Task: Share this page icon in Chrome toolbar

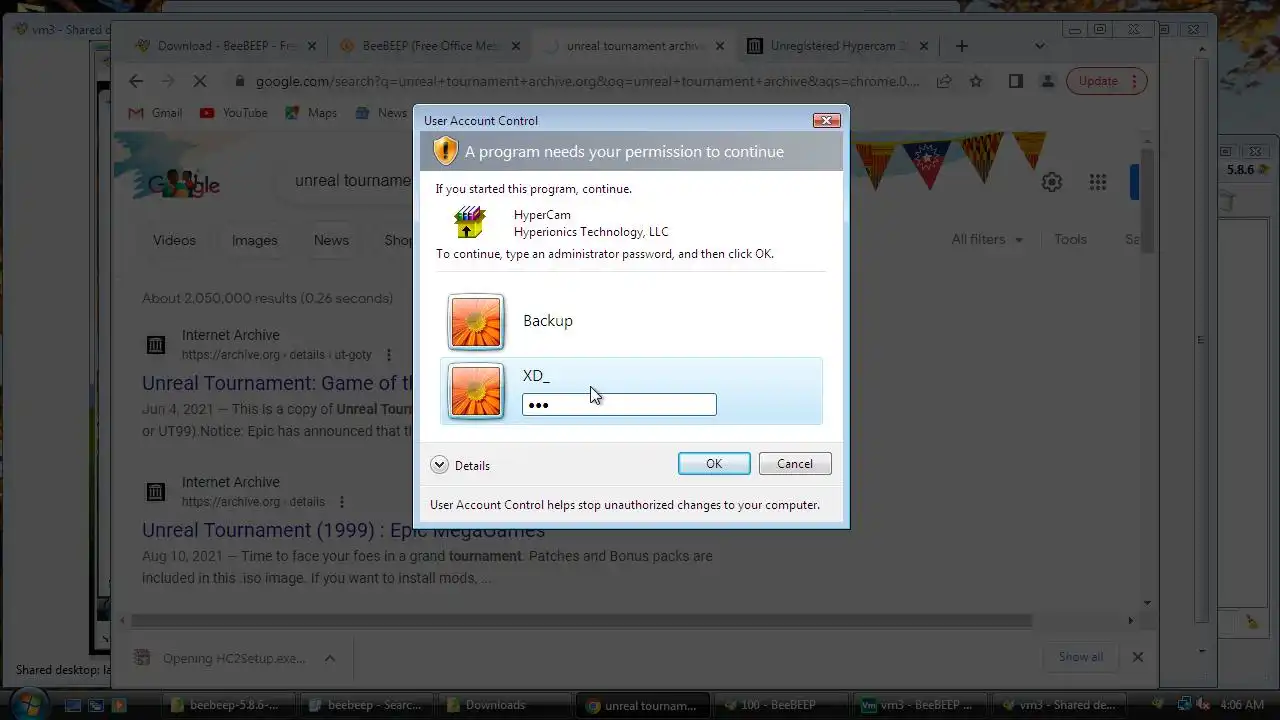Action: pos(943,81)
